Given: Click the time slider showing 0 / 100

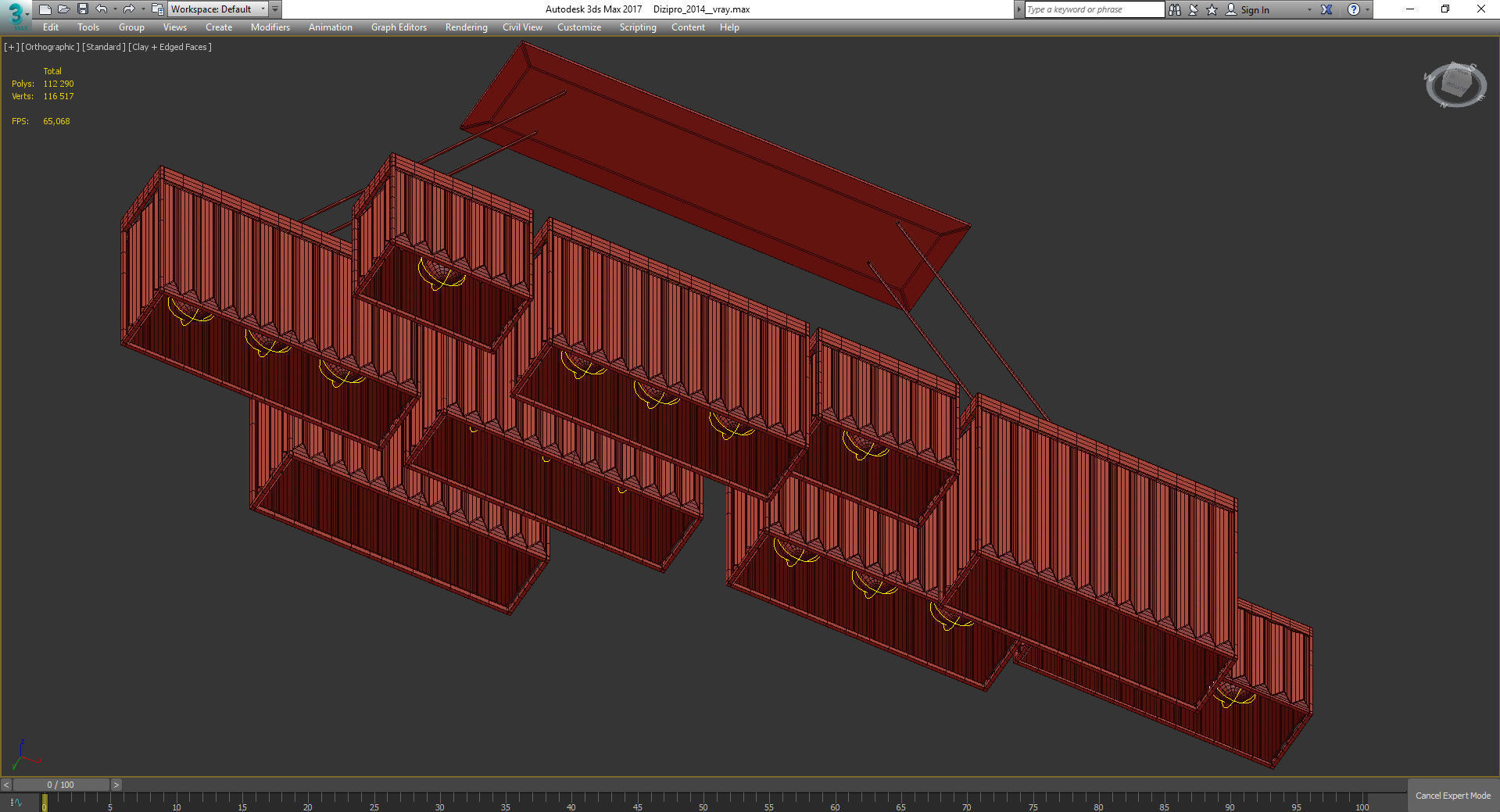Looking at the screenshot, I should coord(61,785).
